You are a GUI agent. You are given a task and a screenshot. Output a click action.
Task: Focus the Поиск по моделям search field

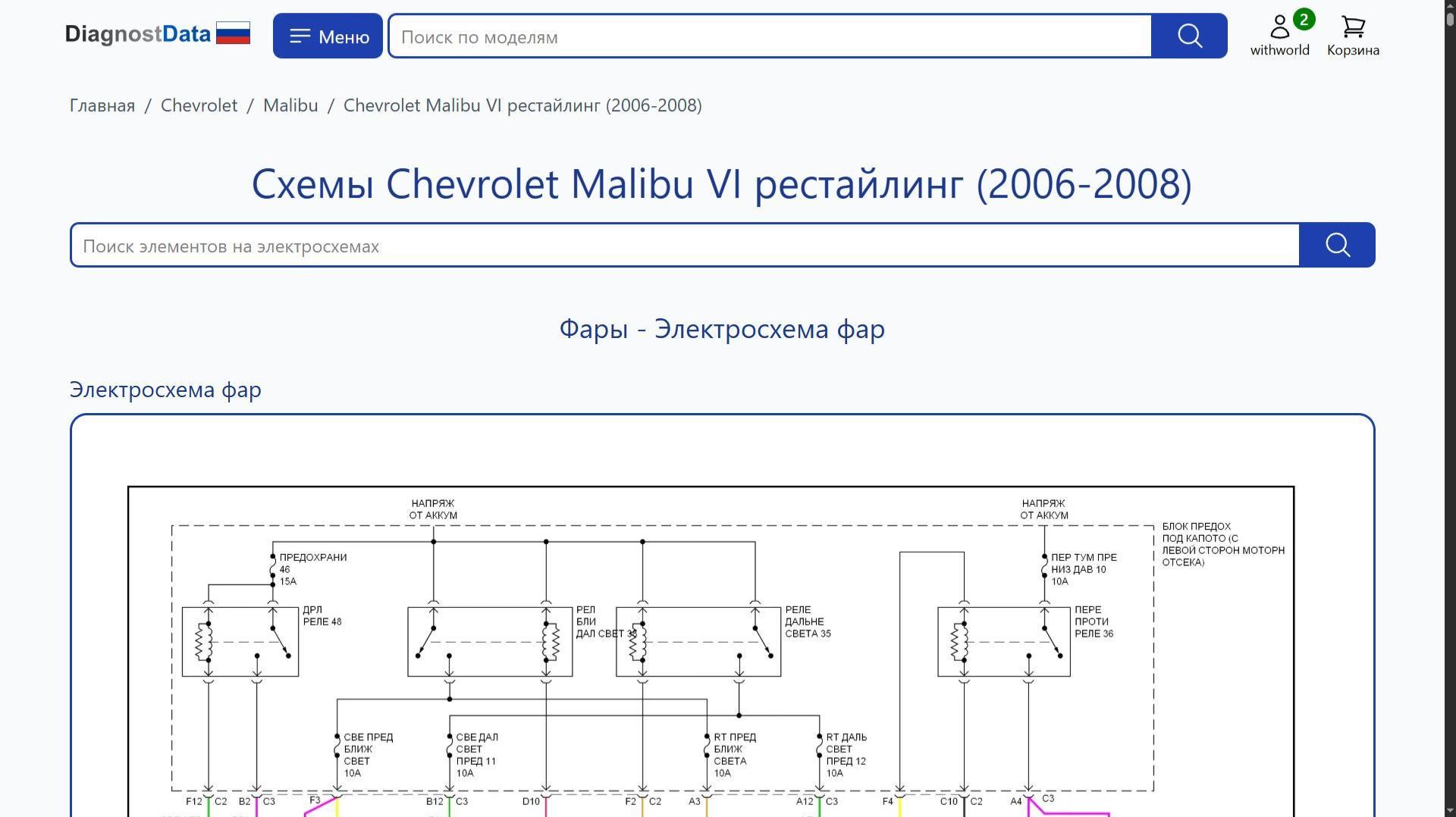pyautogui.click(x=770, y=36)
